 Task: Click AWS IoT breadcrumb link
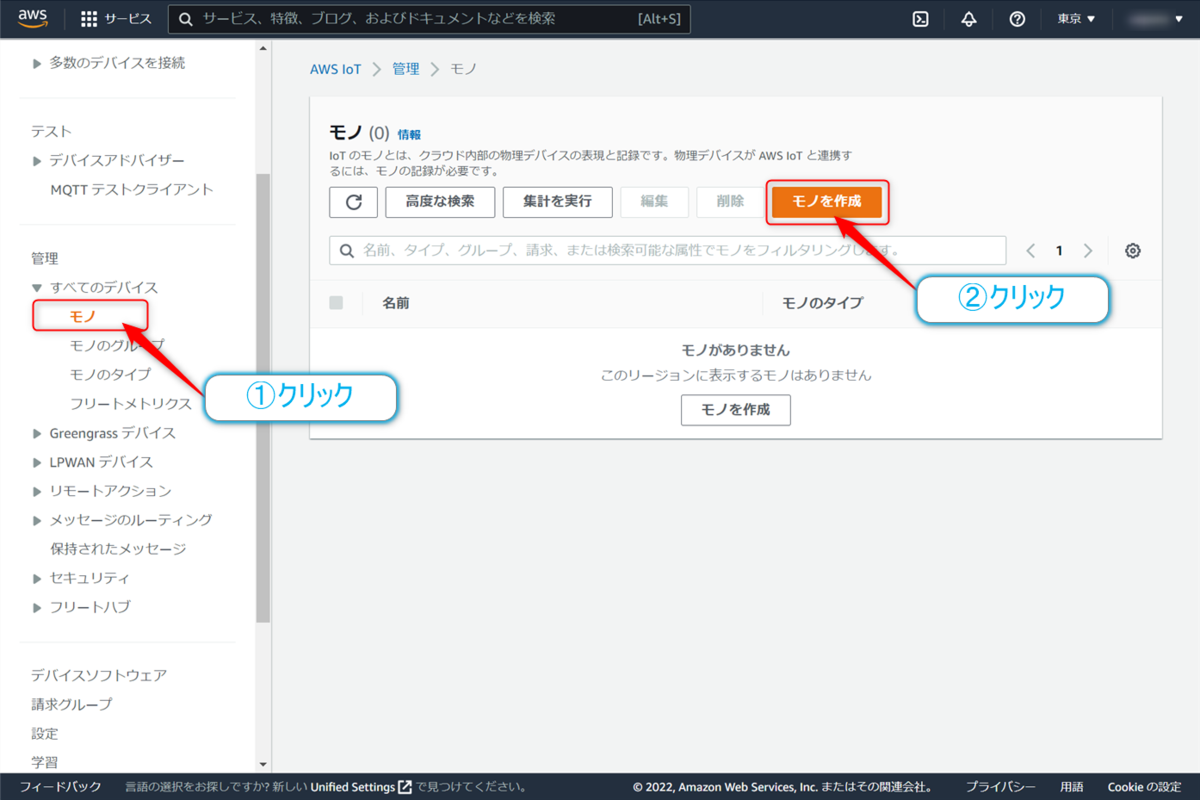point(336,69)
